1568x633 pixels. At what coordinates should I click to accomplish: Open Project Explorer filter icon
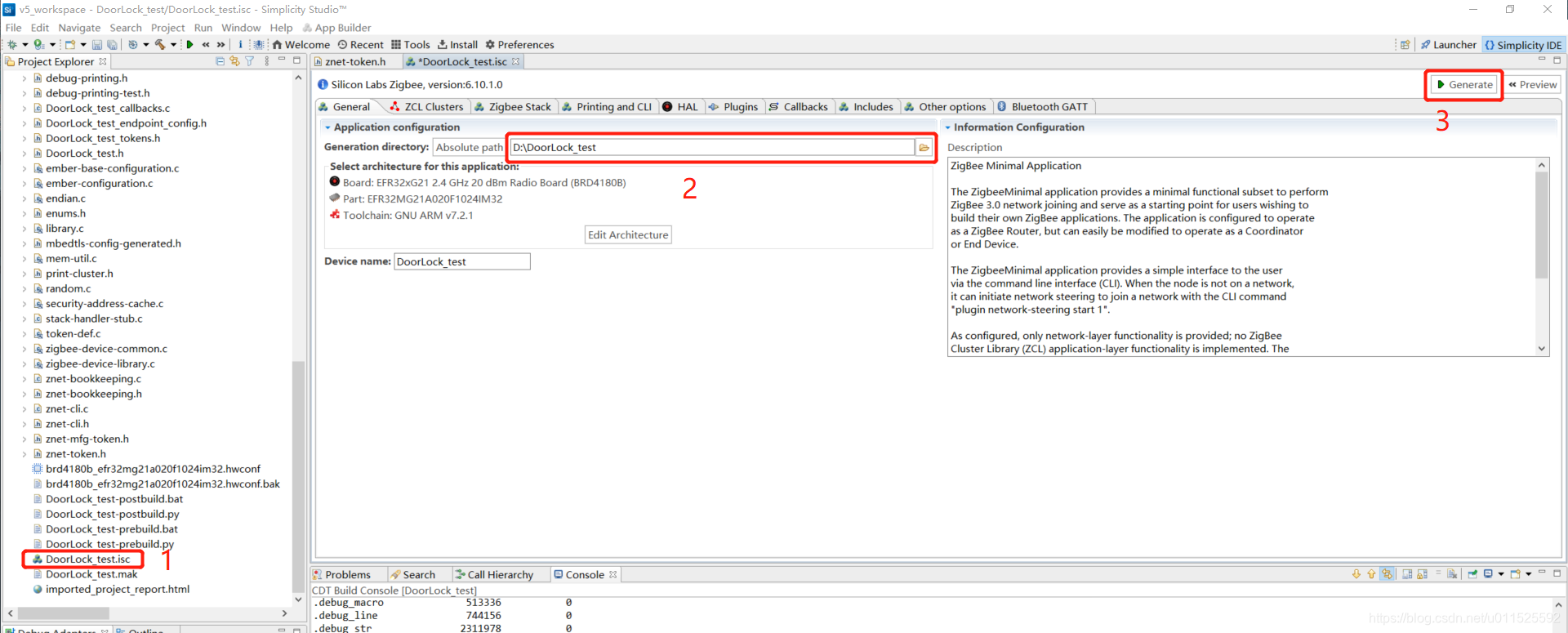(249, 61)
